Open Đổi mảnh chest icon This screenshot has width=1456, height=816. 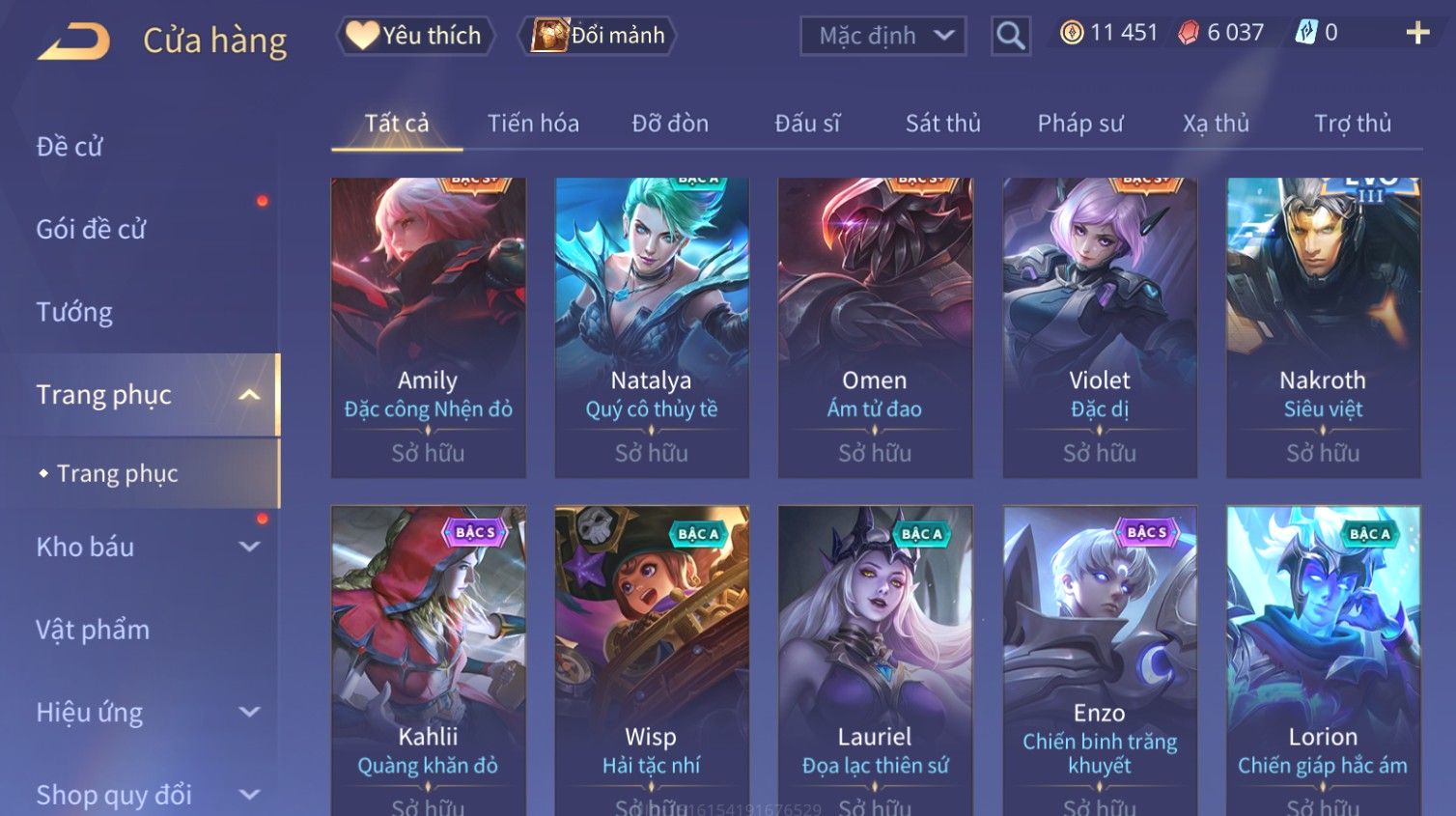click(x=549, y=36)
